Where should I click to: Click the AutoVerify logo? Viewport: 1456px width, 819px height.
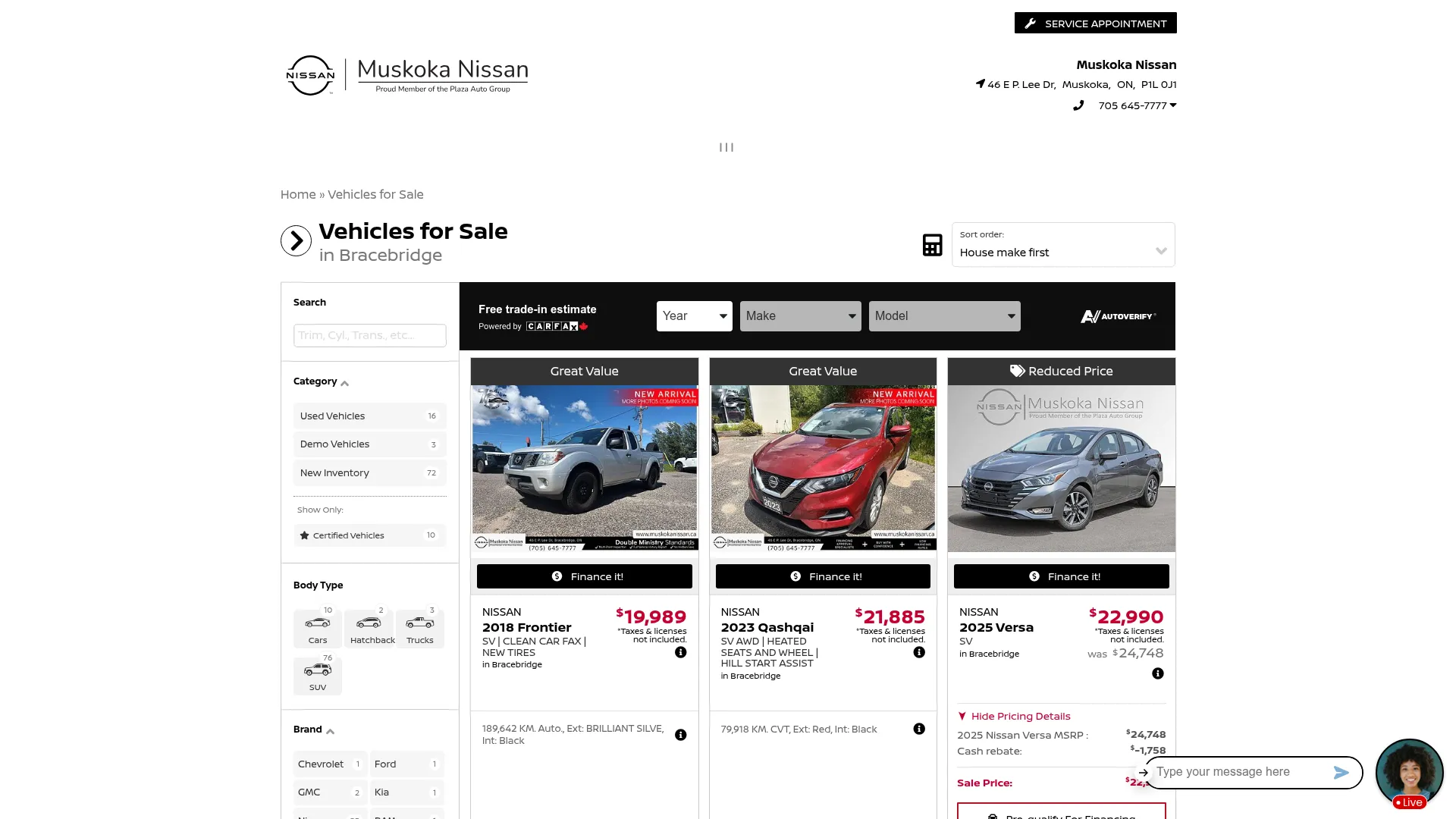(1119, 316)
